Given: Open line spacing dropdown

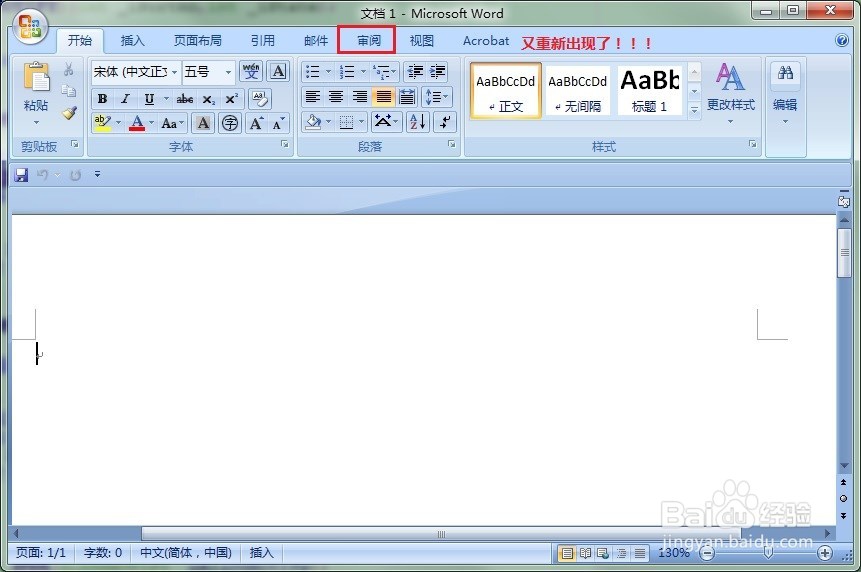Looking at the screenshot, I should [x=437, y=97].
